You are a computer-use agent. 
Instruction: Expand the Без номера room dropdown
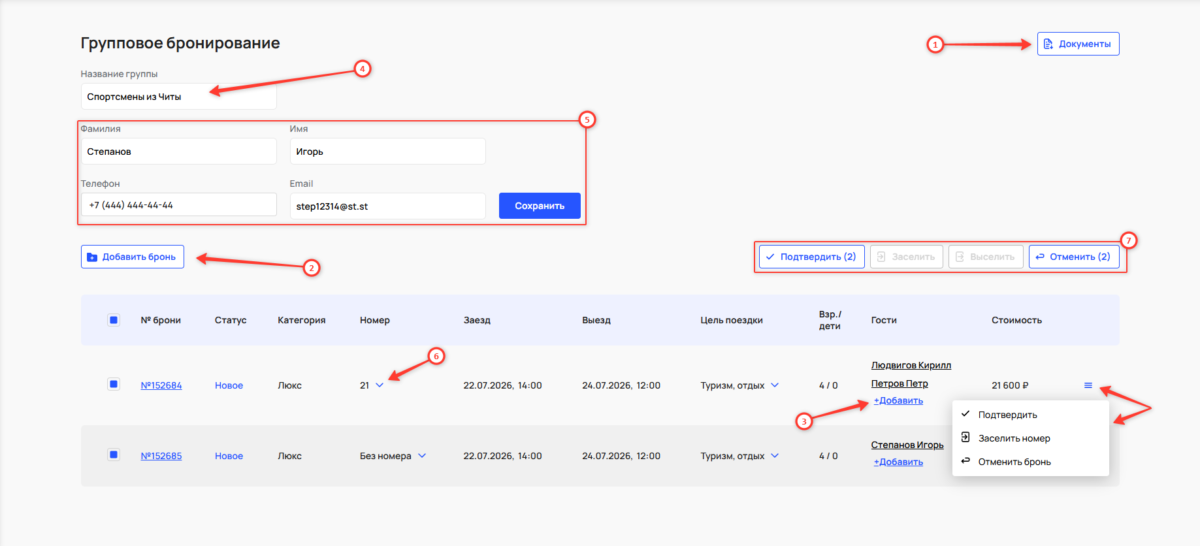pos(422,456)
